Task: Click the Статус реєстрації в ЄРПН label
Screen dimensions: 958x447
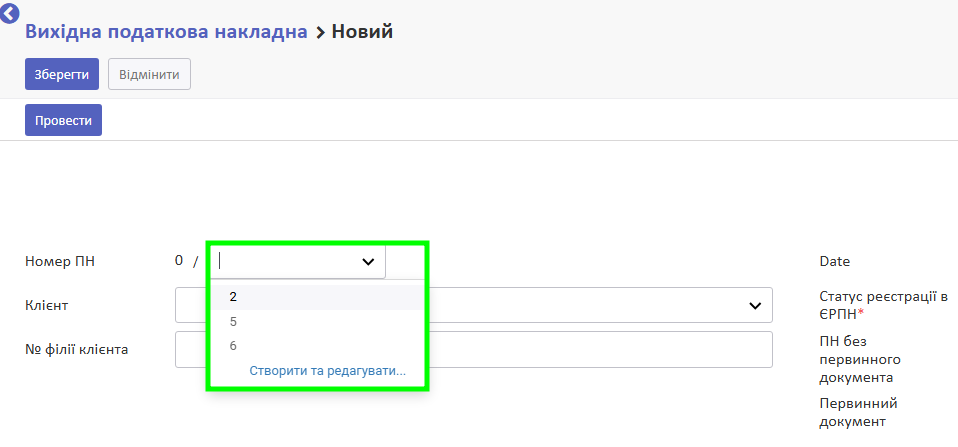Action: coord(883,305)
